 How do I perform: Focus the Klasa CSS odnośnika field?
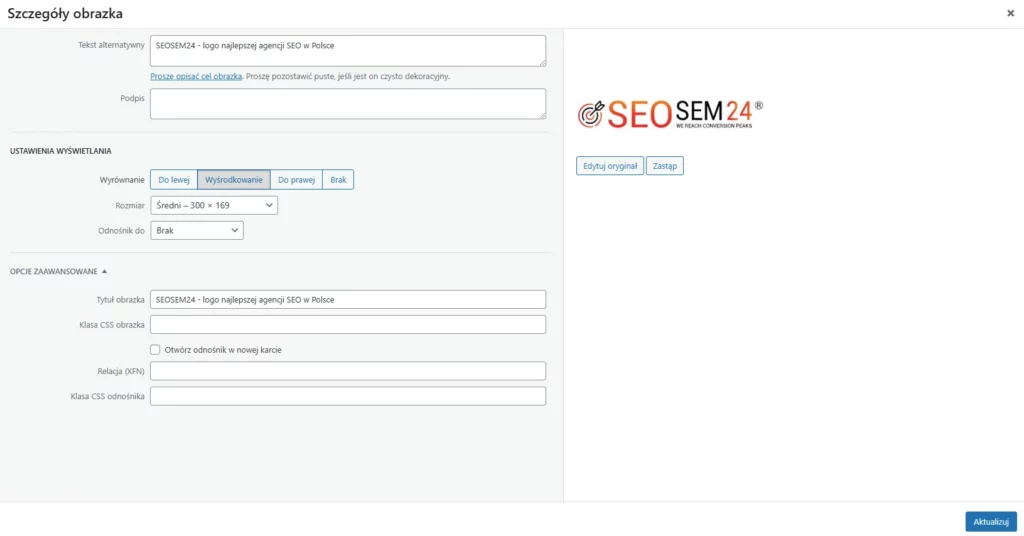point(348,396)
